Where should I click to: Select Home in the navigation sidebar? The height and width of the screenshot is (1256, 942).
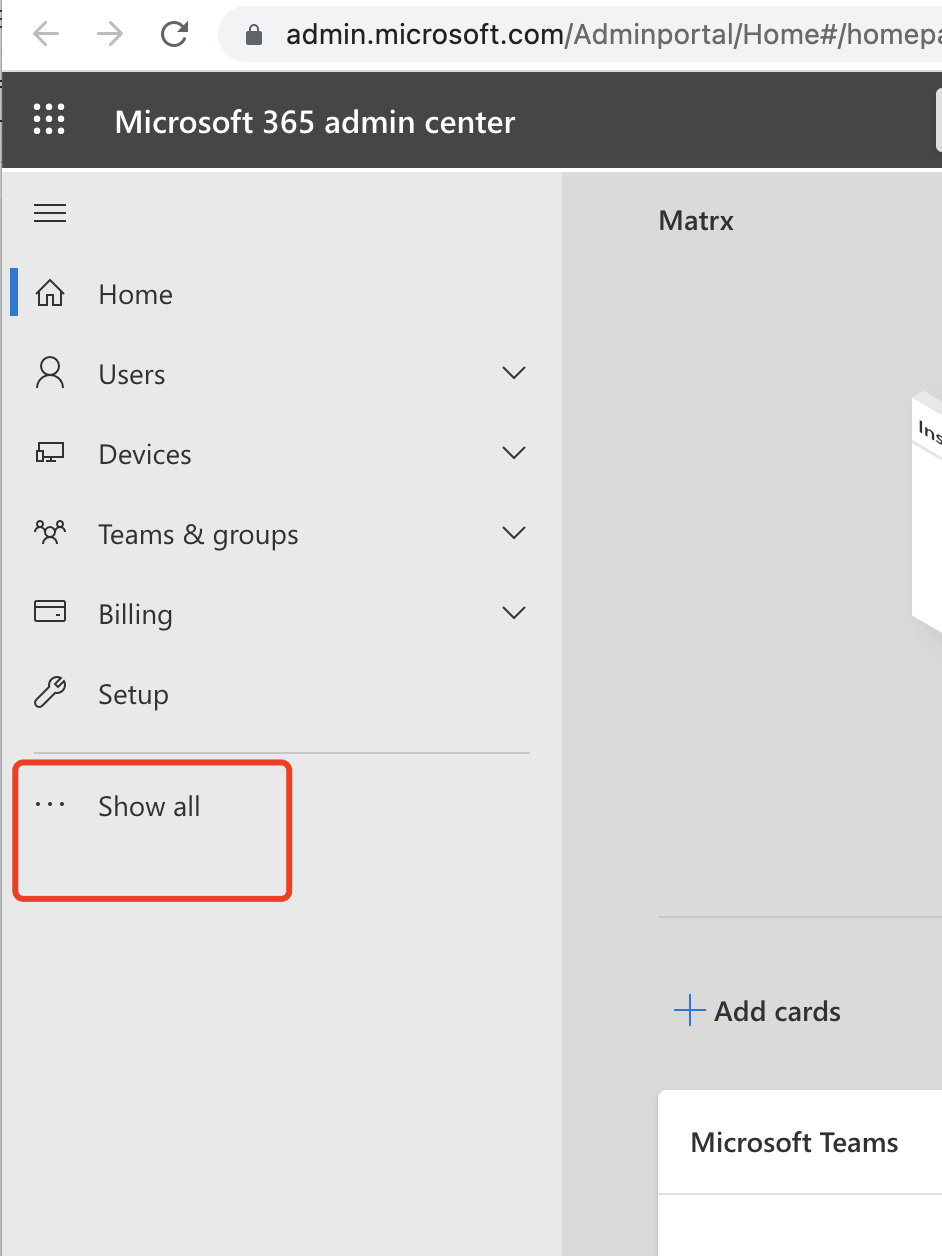(x=135, y=294)
